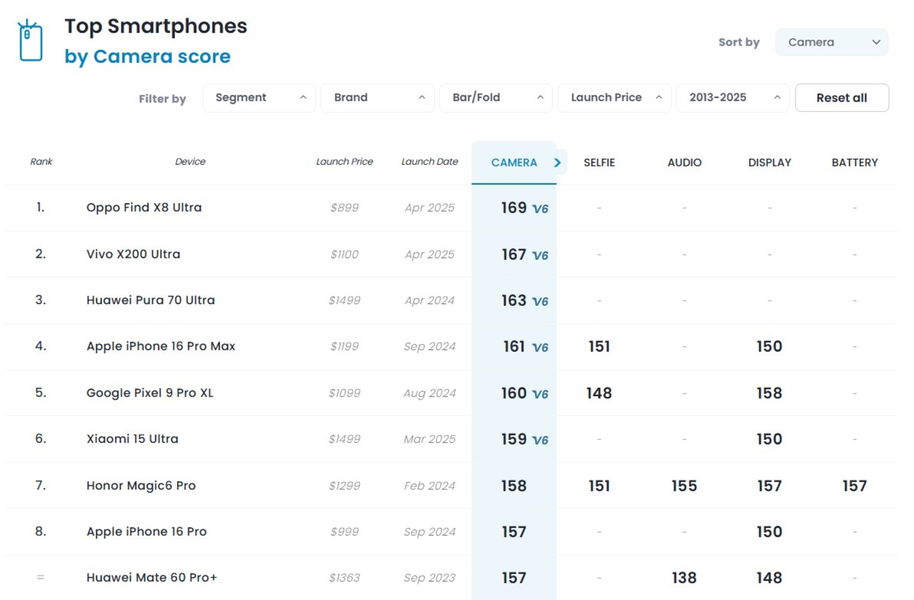Click the Reset all button
914x600 pixels.
tap(842, 98)
